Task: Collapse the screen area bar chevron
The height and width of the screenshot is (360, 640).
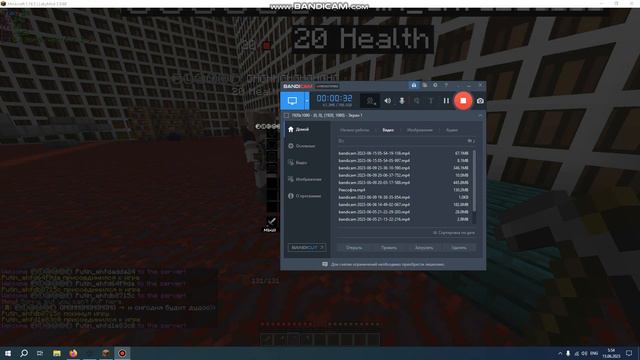Action: (x=480, y=116)
